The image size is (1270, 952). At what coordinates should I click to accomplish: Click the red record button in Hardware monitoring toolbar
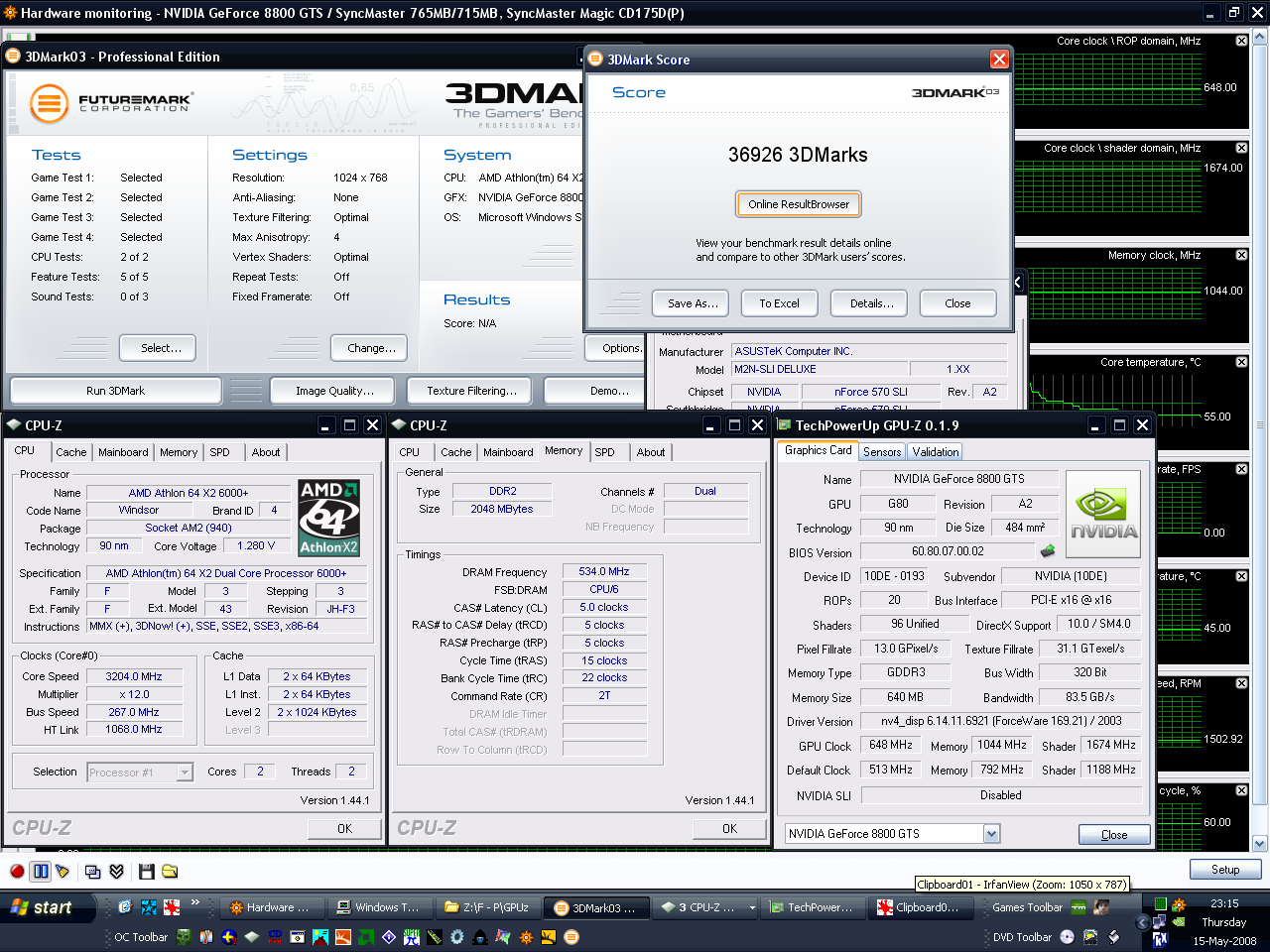17,871
